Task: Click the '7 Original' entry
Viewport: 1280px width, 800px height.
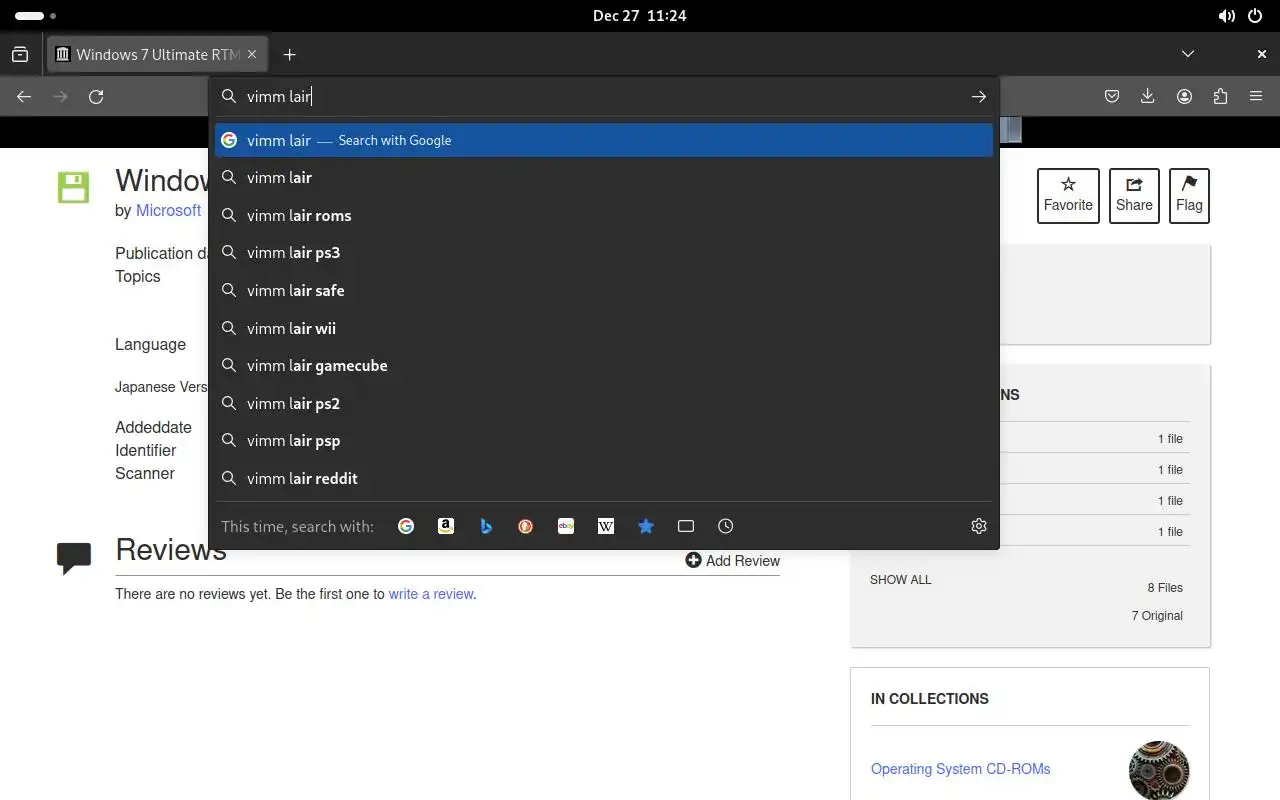Action: coord(1157,616)
